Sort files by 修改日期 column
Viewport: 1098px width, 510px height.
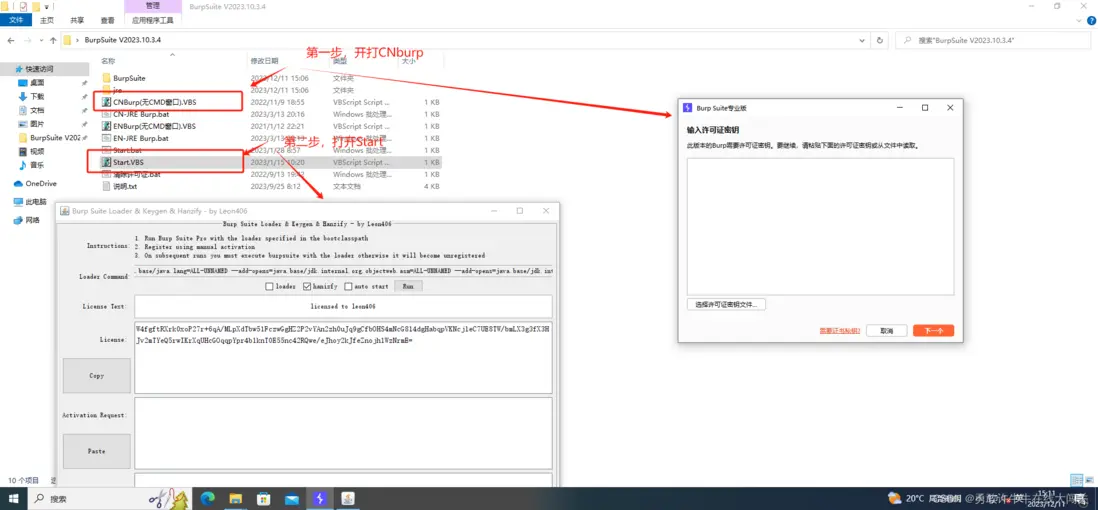tap(265, 61)
